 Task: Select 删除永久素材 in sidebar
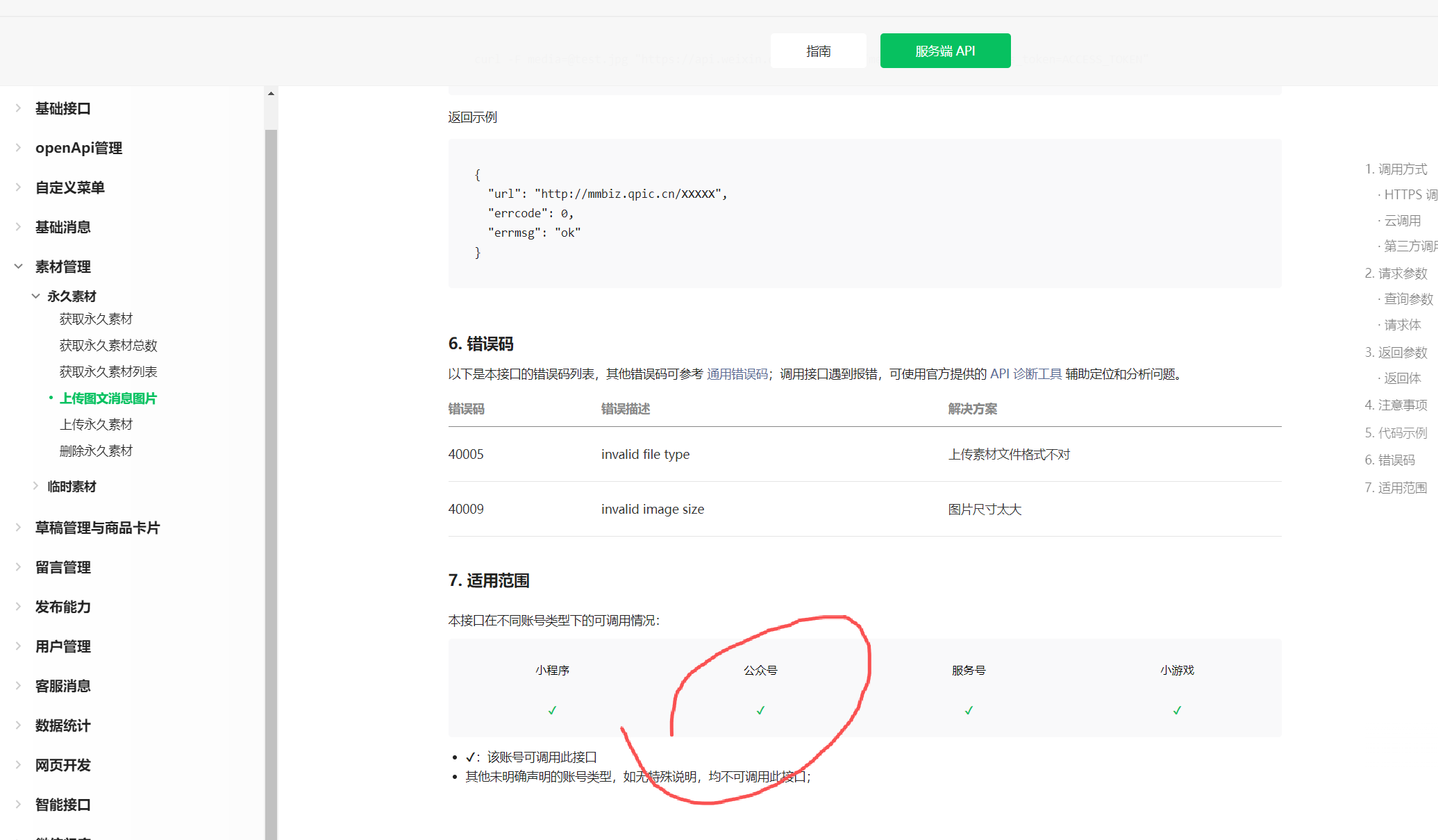96,451
